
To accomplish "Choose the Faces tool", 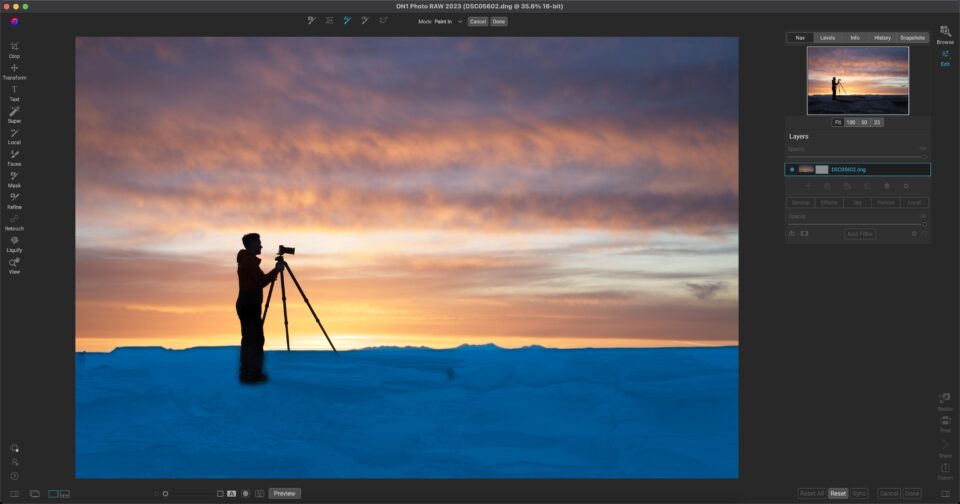I will [x=14, y=156].
